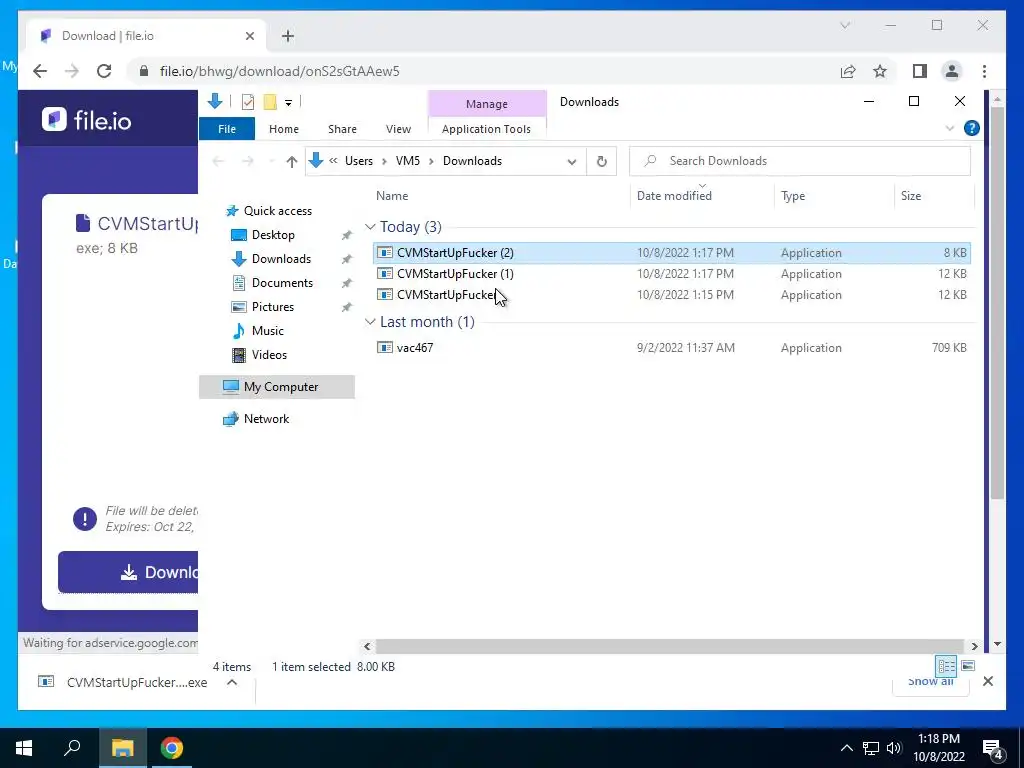Click the horizontal scrollbar right arrow
This screenshot has height=768, width=1024.
coord(974,647)
